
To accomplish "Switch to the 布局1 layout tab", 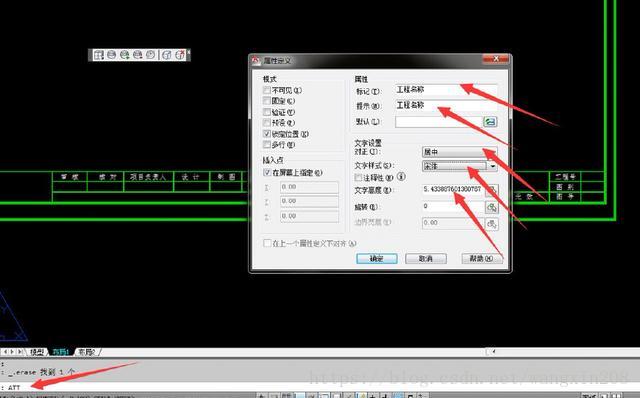I will 61,351.
